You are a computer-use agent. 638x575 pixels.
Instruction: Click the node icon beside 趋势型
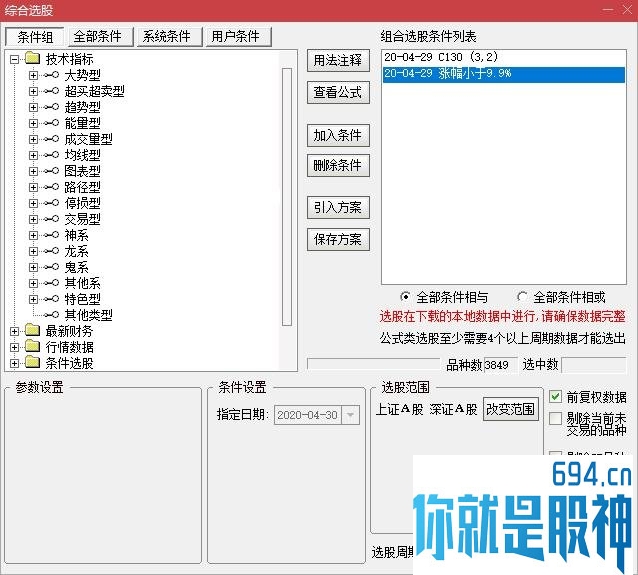51,107
